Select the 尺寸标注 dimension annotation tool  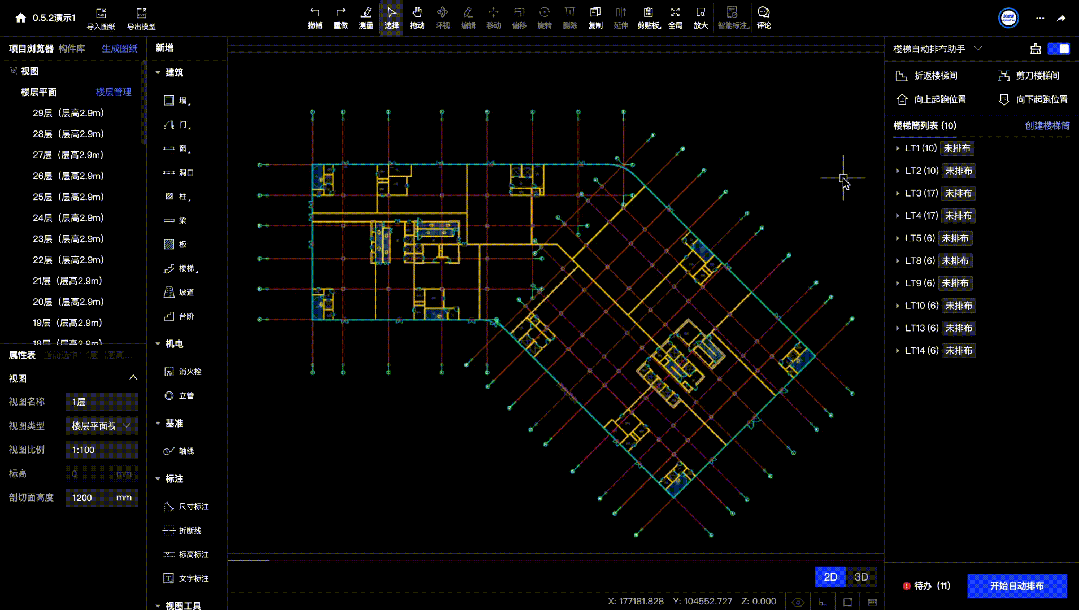186,507
